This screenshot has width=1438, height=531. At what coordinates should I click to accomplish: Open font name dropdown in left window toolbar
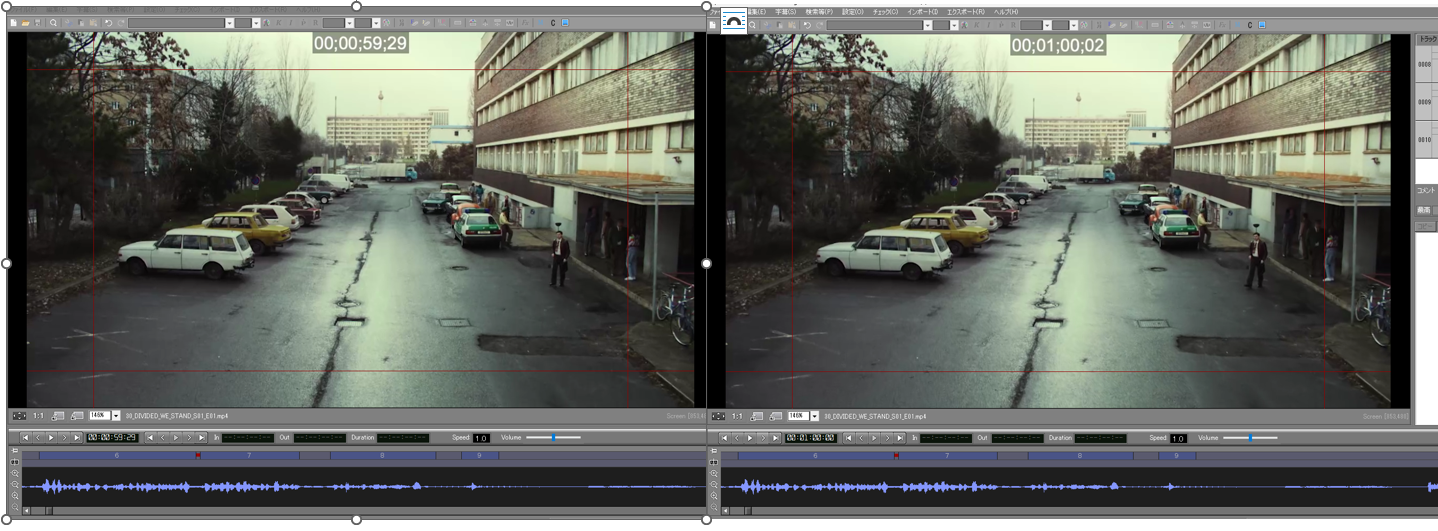[x=229, y=22]
